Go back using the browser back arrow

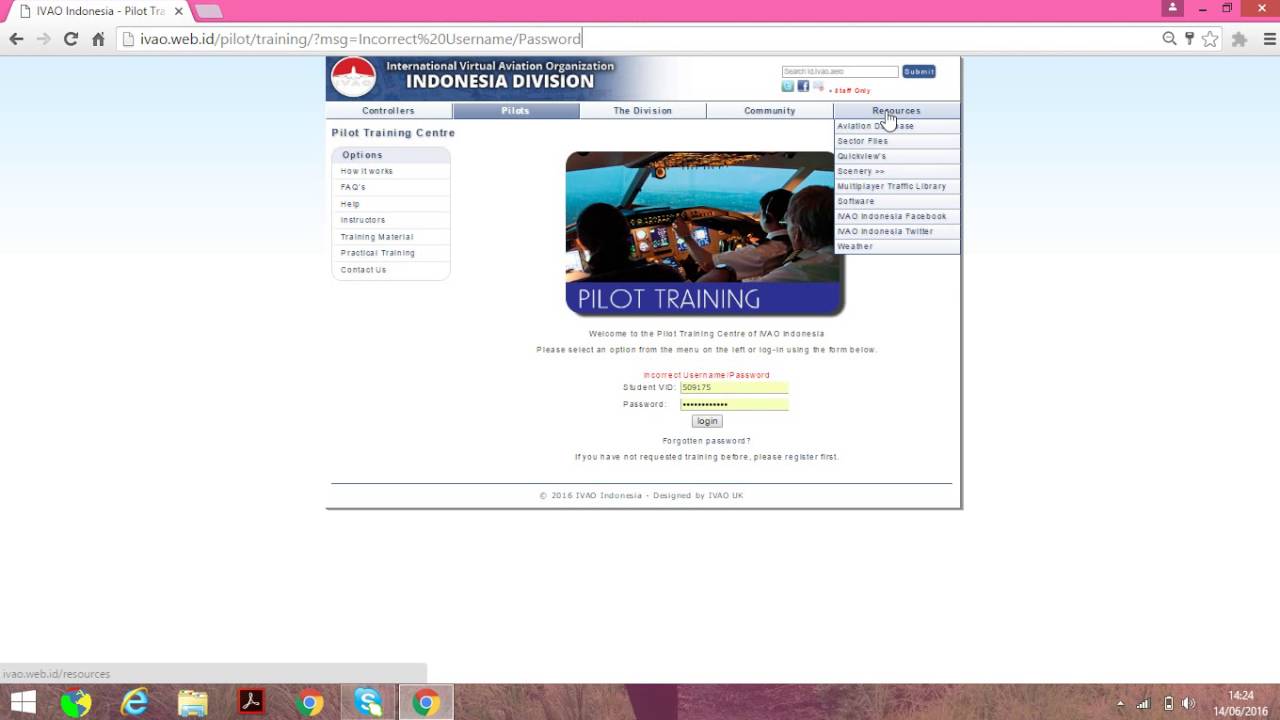[x=16, y=39]
